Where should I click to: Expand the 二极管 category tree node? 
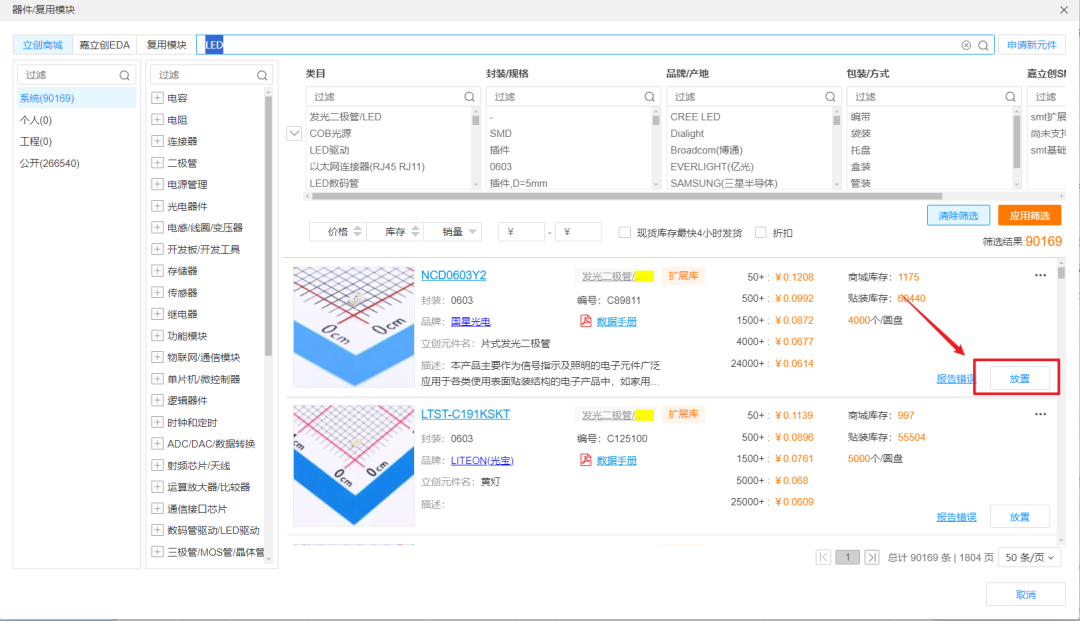[x=157, y=163]
